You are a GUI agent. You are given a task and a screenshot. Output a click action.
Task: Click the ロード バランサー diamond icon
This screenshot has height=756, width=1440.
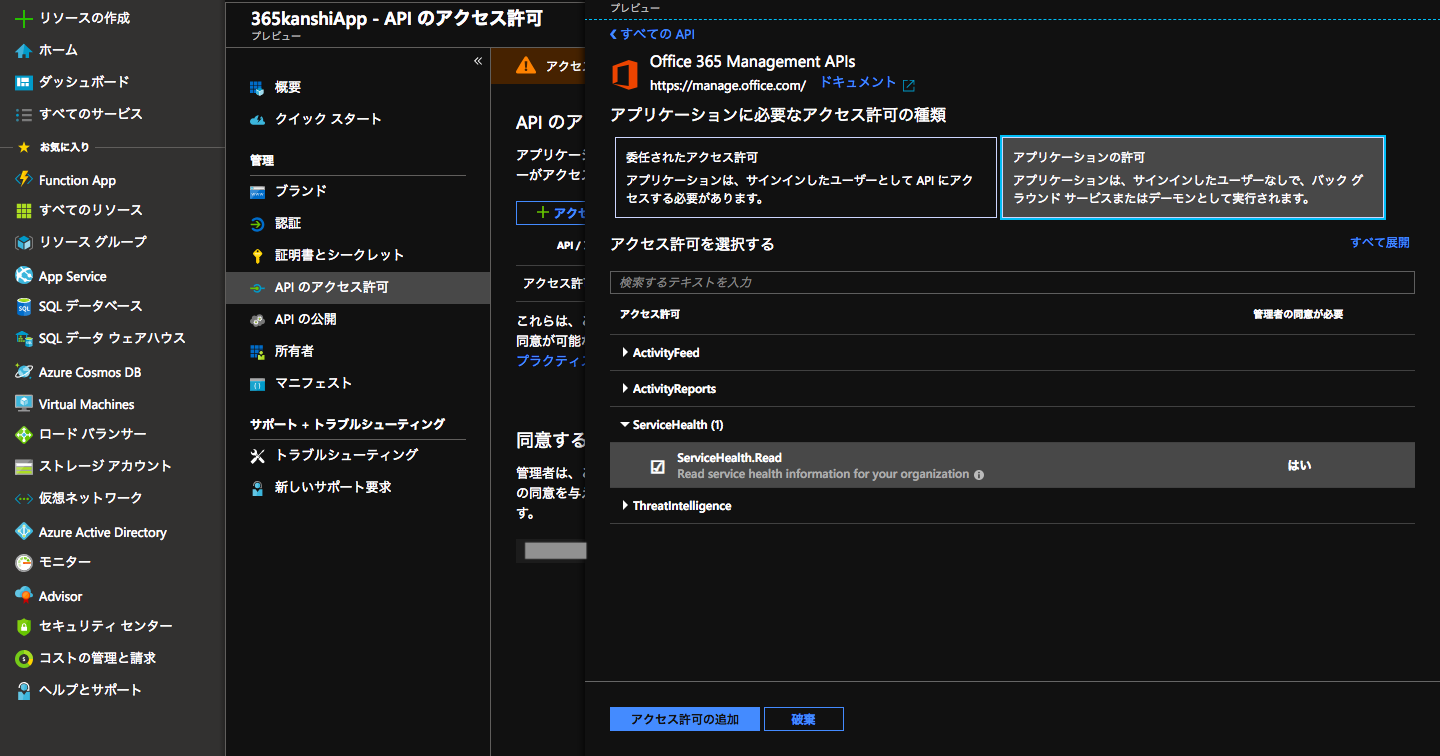point(24,434)
